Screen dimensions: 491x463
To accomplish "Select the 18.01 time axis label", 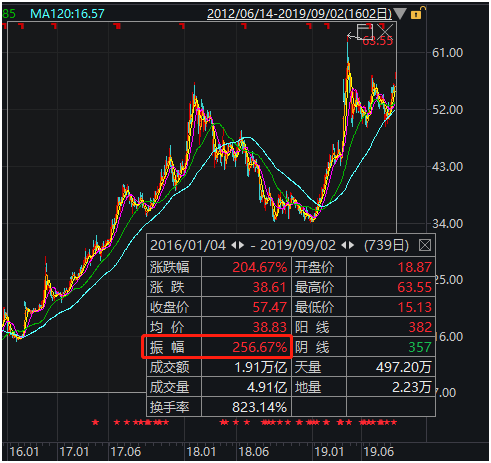I will tap(201, 452).
